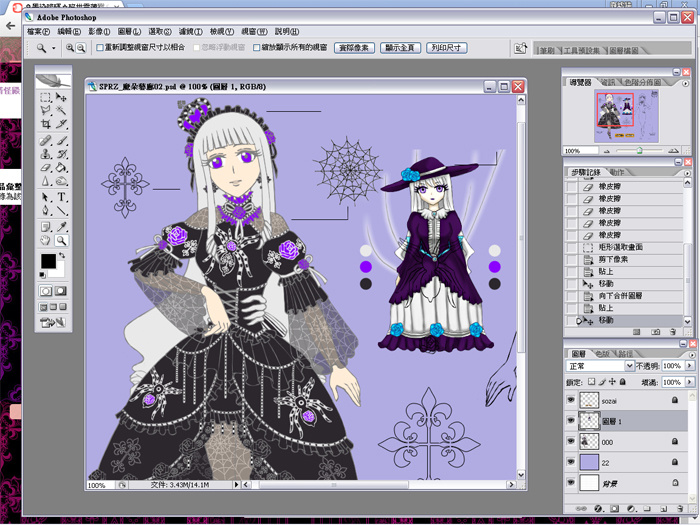Screen dimensions: 700x525
Task: Swap foreground and background colors
Action: 62,255
